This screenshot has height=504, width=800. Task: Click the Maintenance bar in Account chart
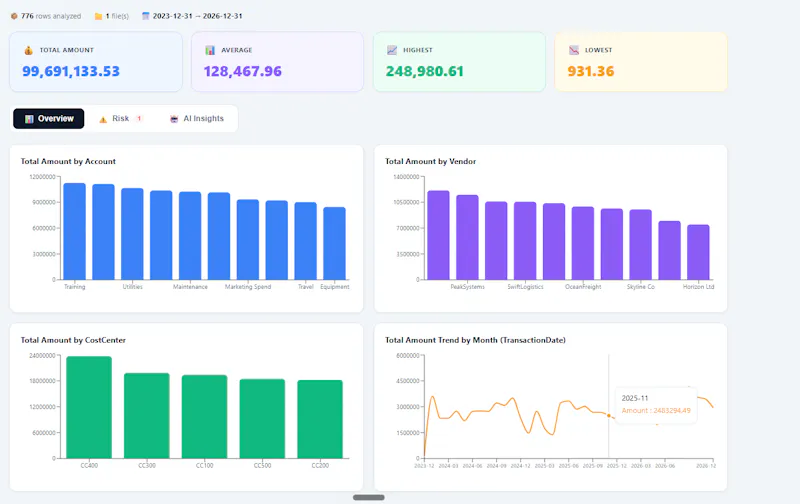190,236
